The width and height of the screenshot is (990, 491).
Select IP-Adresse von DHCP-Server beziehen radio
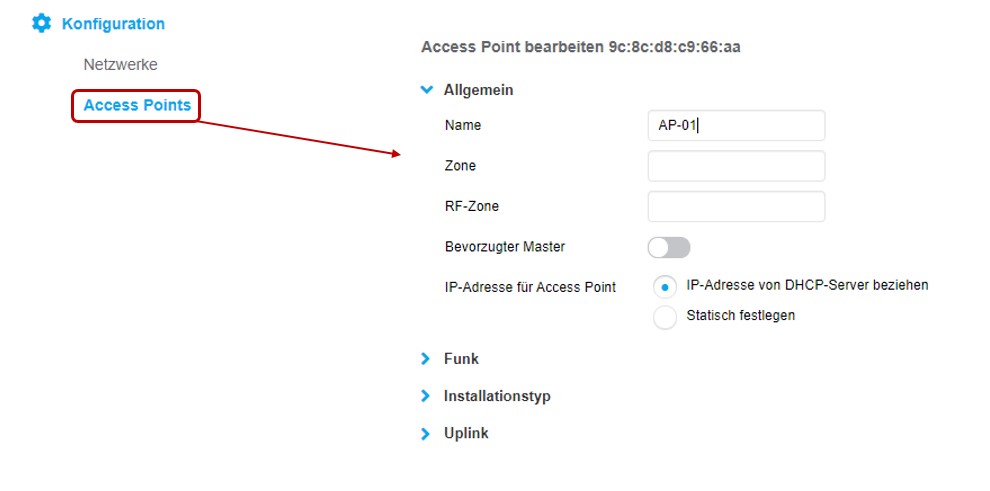point(664,287)
